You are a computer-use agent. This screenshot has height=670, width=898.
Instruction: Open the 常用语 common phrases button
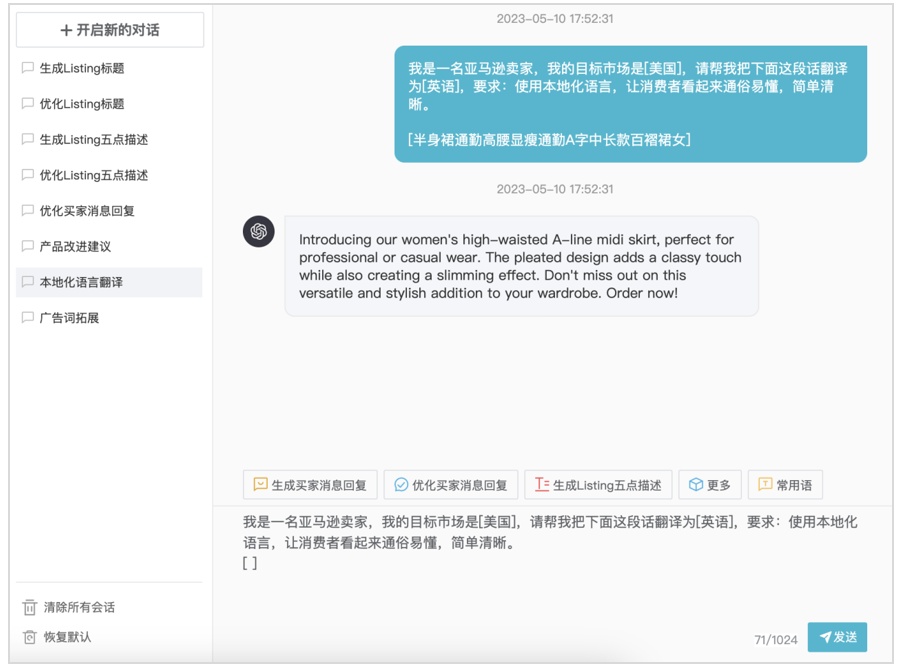click(785, 485)
